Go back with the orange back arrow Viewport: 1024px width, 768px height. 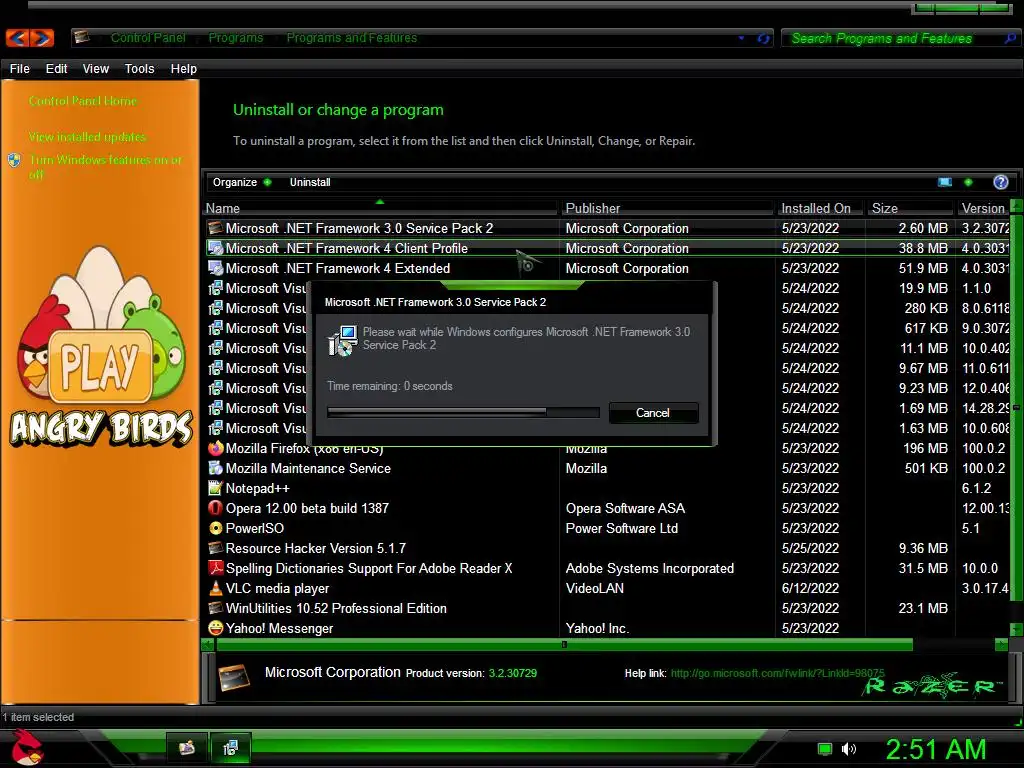[18, 38]
